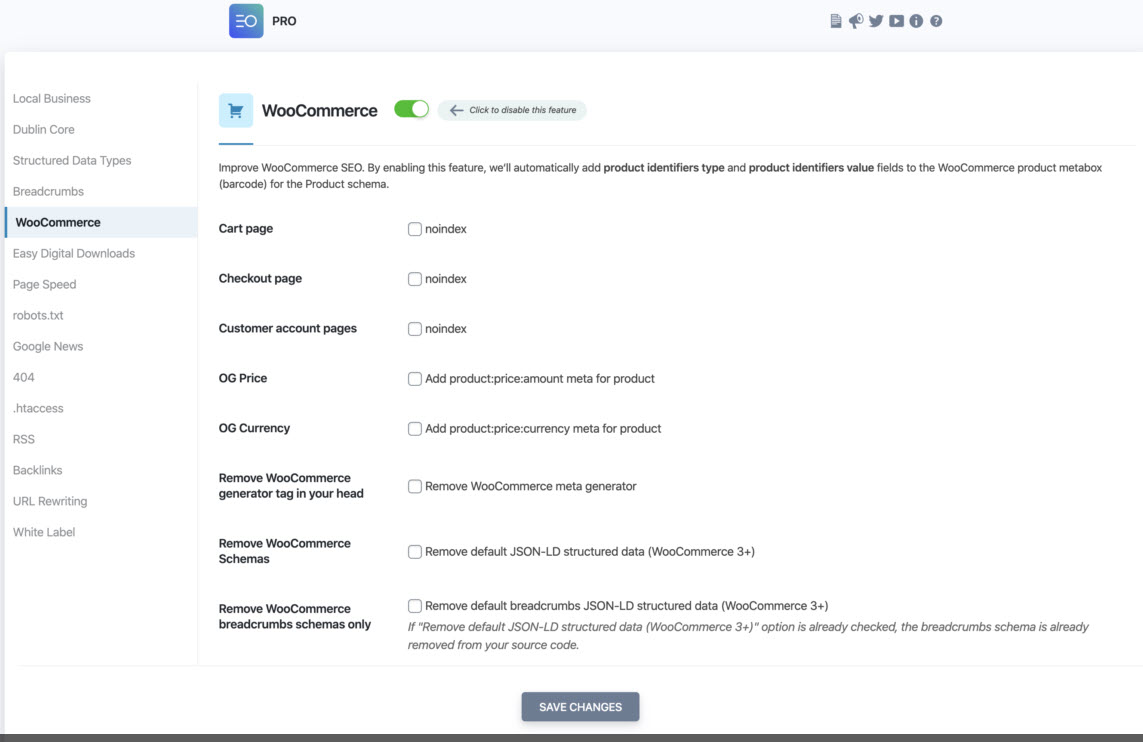Toggle the WooCommerce feature switch off

pyautogui.click(x=411, y=109)
